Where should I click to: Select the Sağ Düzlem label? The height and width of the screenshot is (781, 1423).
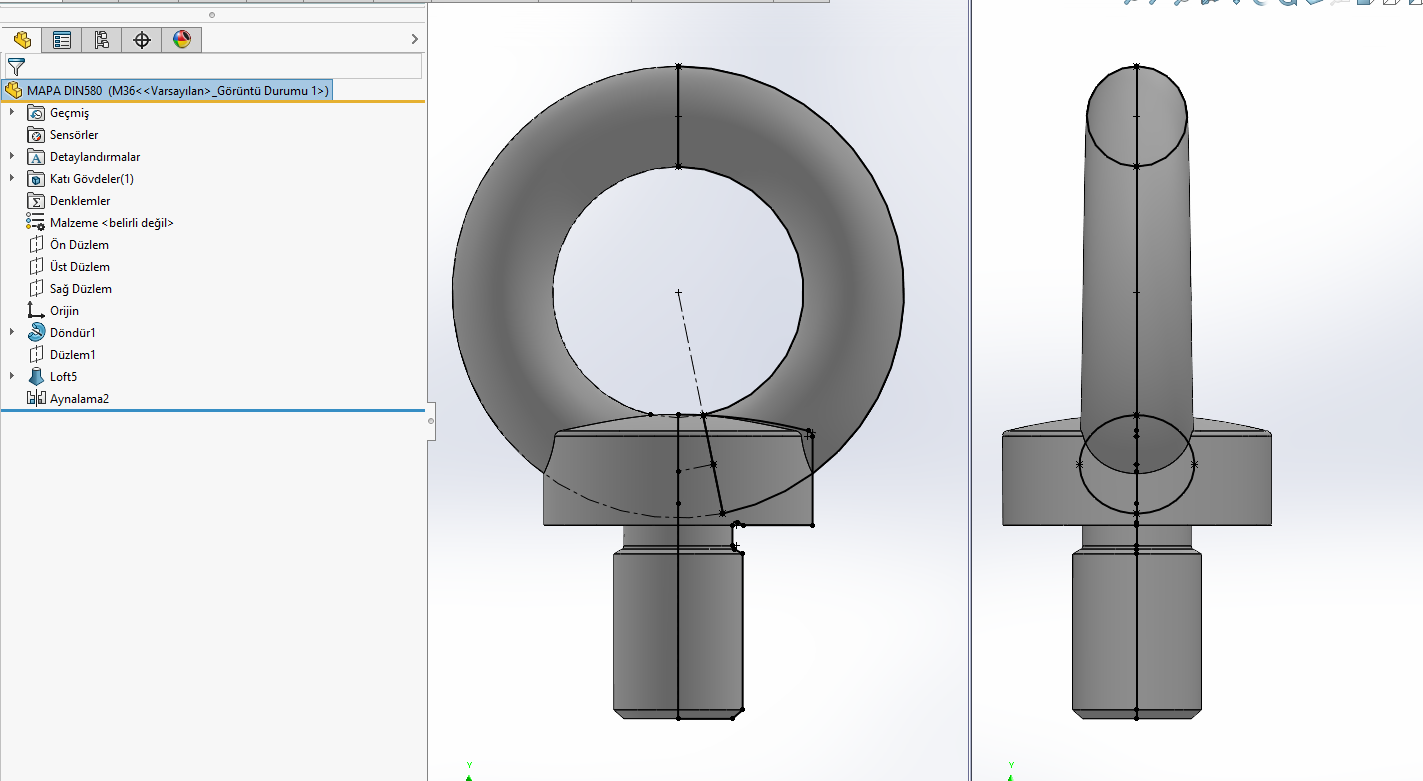point(81,289)
